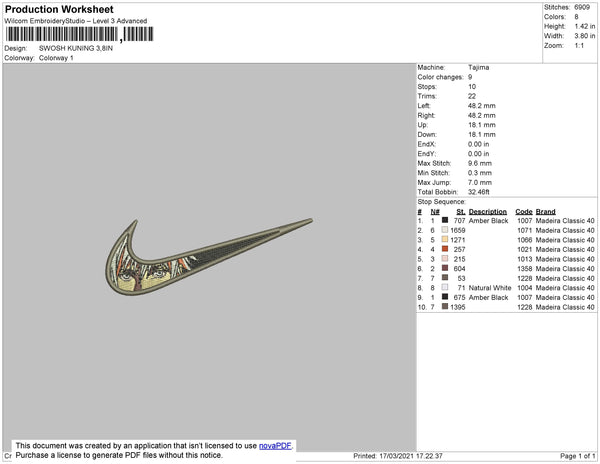This screenshot has width=600, height=464.
Task: Click the 'Stop Sequence:' heading
Action: [442, 202]
